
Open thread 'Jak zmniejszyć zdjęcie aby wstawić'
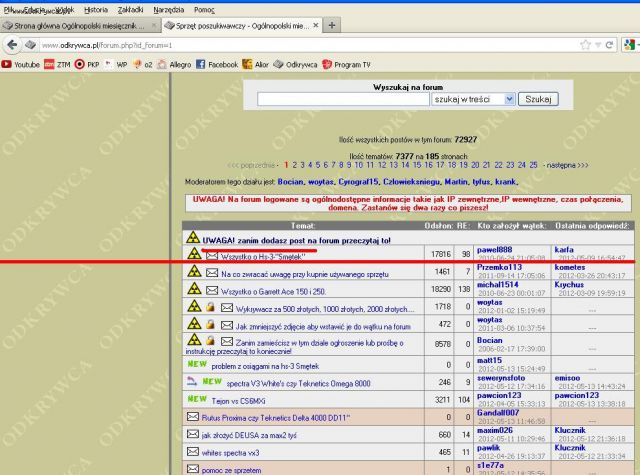[x=323, y=327]
